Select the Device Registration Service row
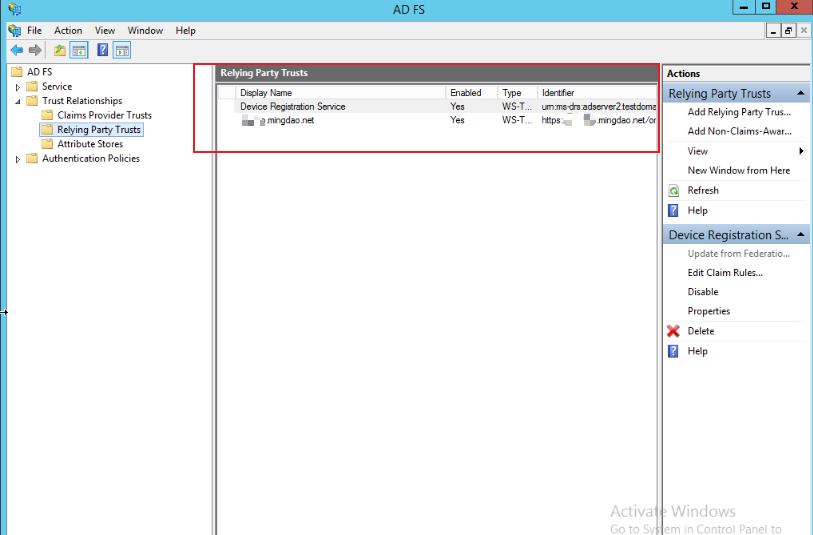Image resolution: width=813 pixels, height=535 pixels. coord(437,106)
